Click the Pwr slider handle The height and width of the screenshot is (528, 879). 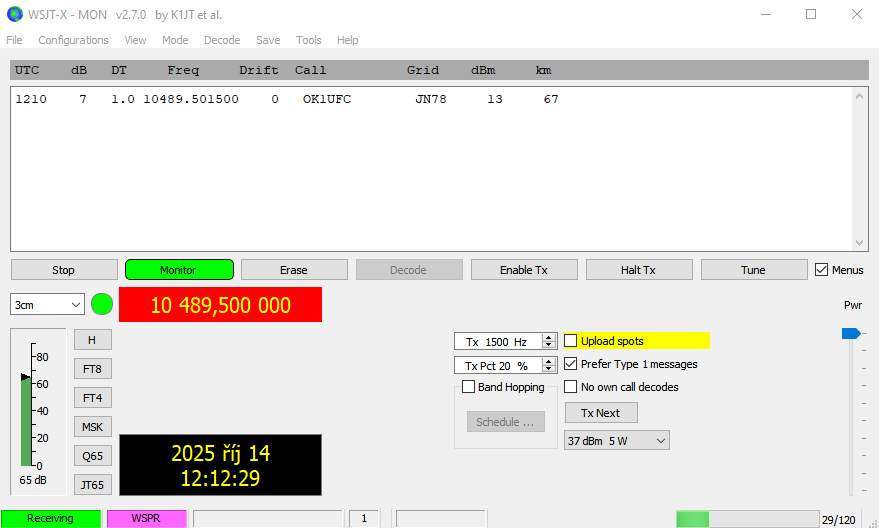click(x=850, y=333)
